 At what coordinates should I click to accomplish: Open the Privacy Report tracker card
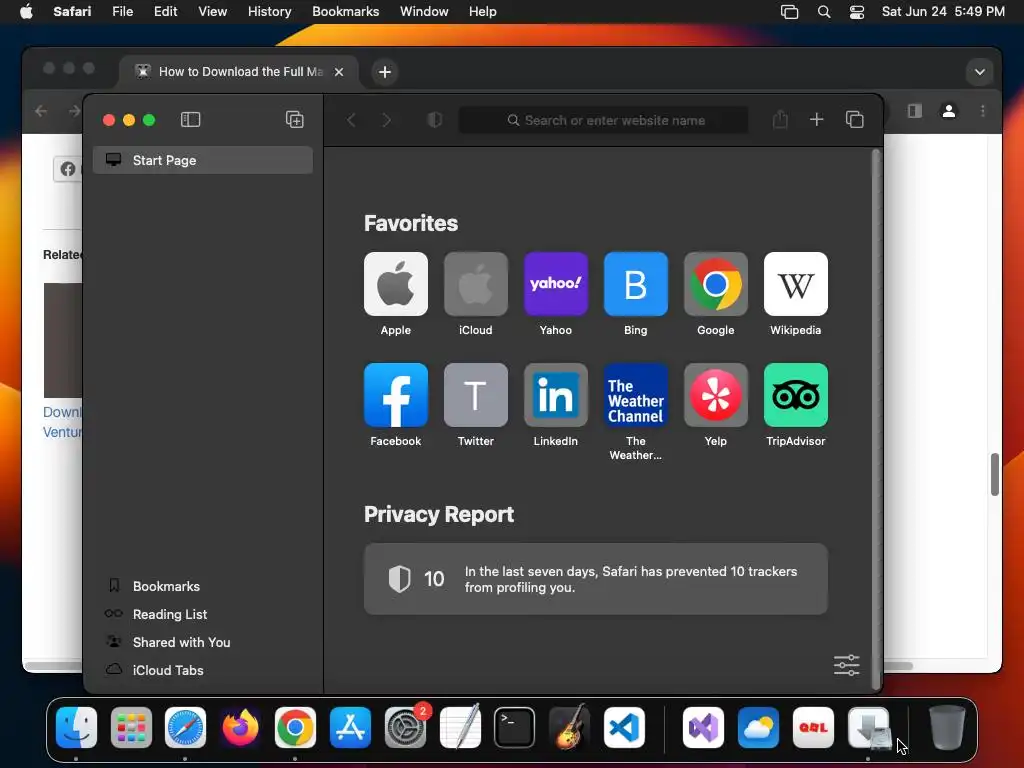(596, 579)
